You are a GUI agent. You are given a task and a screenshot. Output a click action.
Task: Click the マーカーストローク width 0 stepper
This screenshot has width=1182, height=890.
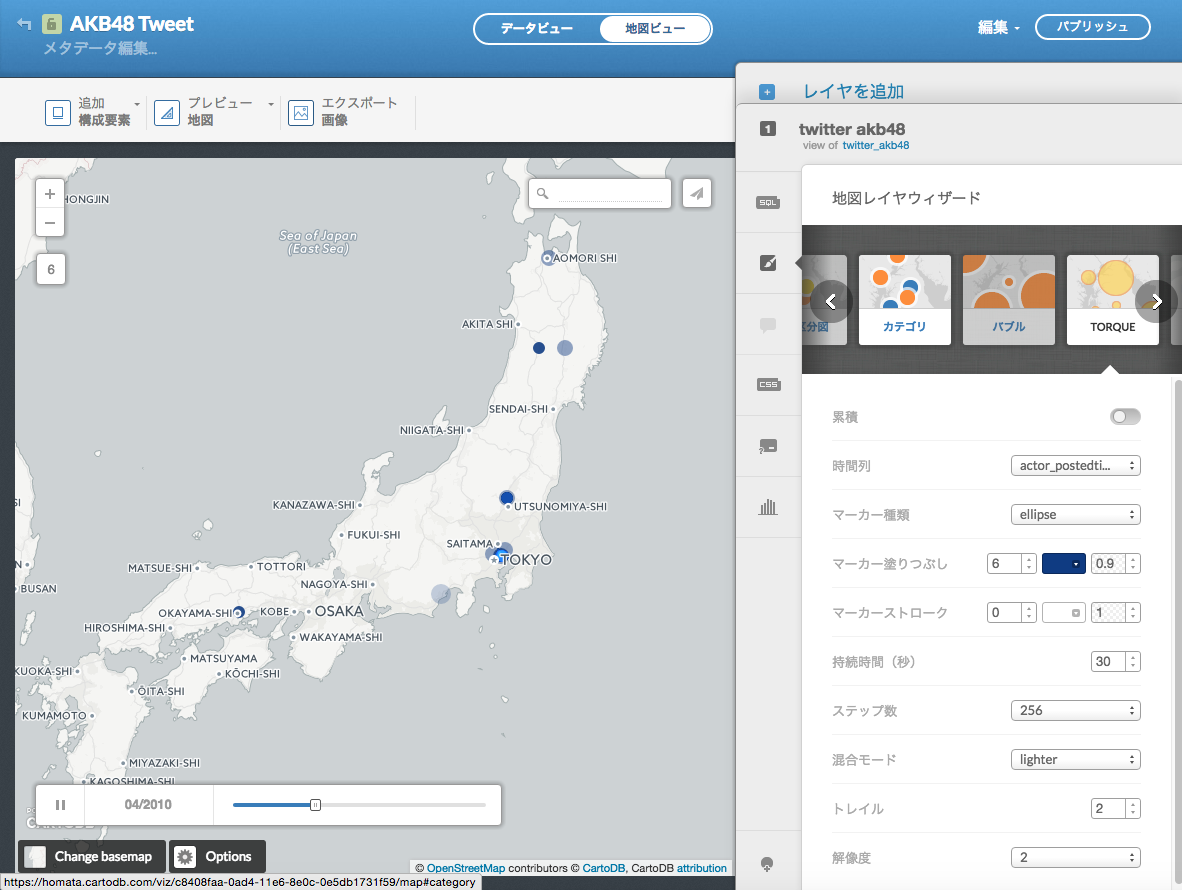coord(1012,613)
